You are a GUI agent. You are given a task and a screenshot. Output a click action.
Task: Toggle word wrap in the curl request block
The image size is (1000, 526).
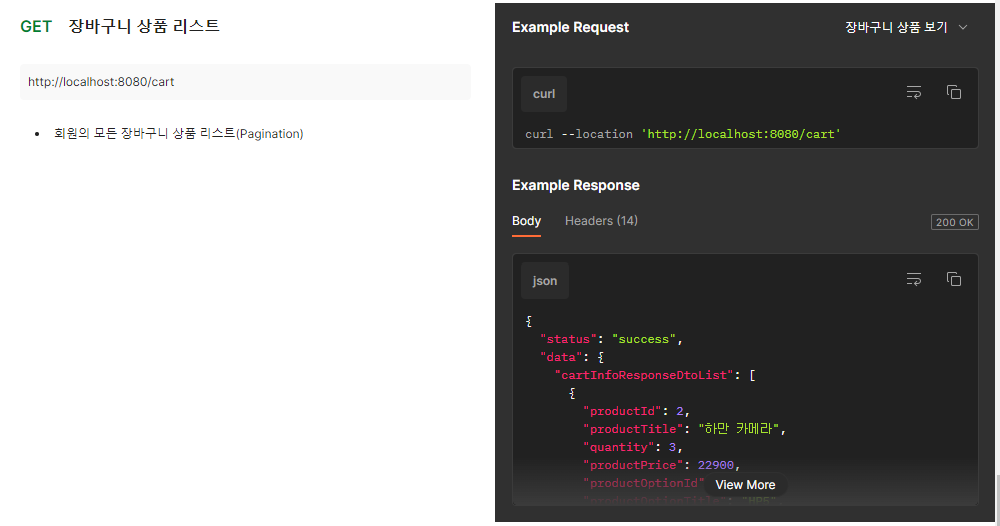coord(914,92)
